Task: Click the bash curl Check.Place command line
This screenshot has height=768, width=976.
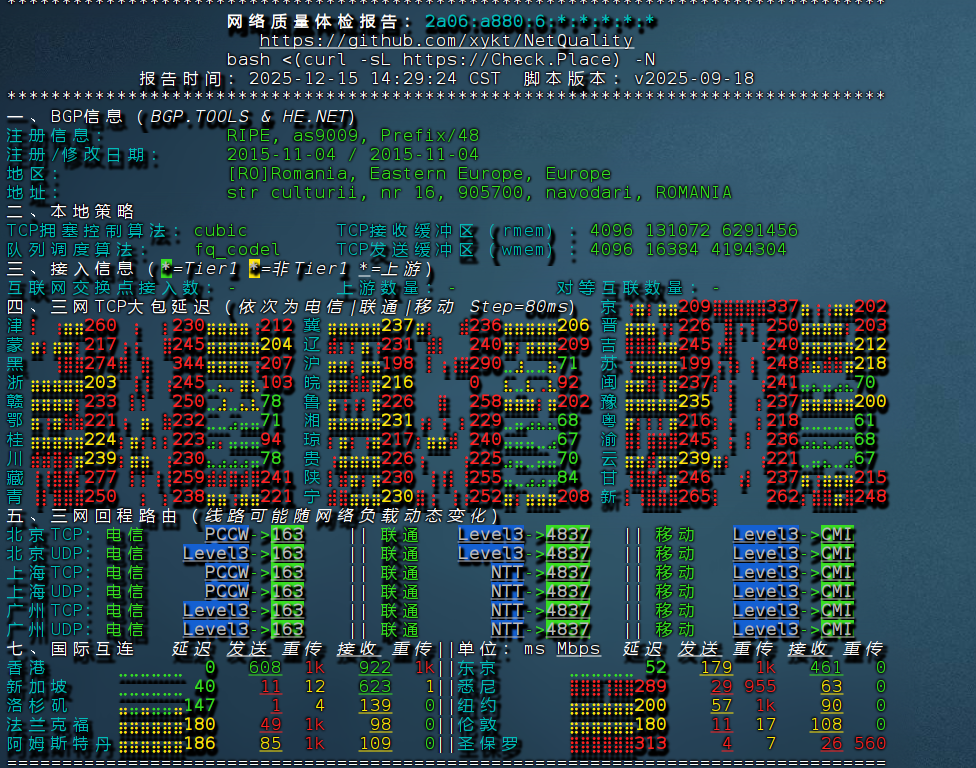Action: tap(441, 60)
